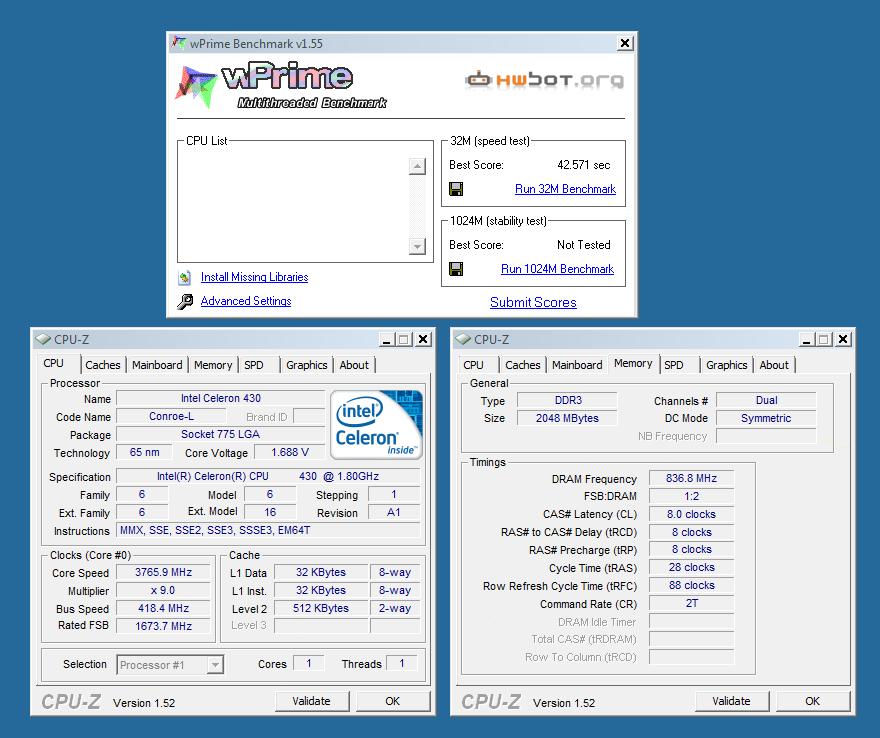Open About tab in left CPU-Z window
This screenshot has width=880, height=738.
click(354, 365)
